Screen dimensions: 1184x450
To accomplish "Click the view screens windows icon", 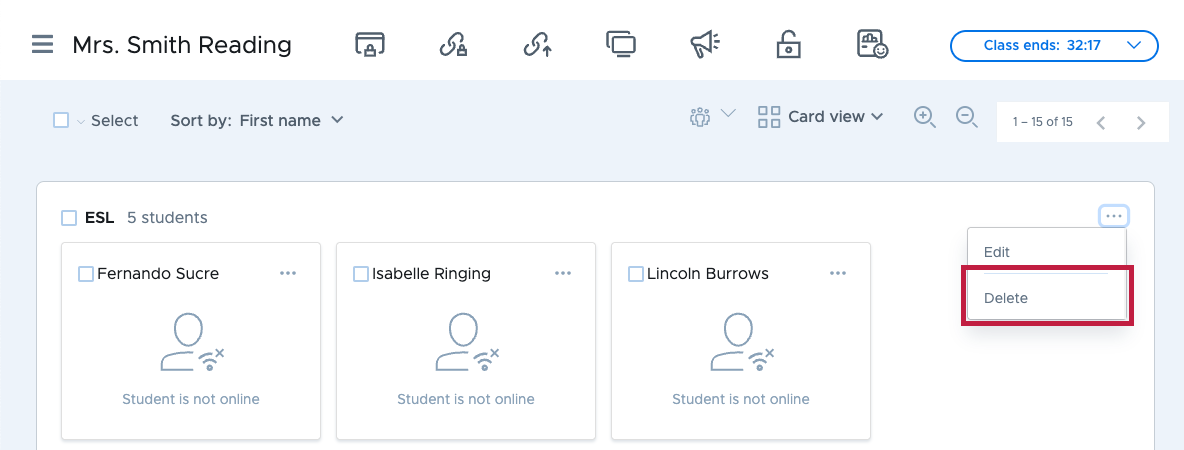I will 621,45.
